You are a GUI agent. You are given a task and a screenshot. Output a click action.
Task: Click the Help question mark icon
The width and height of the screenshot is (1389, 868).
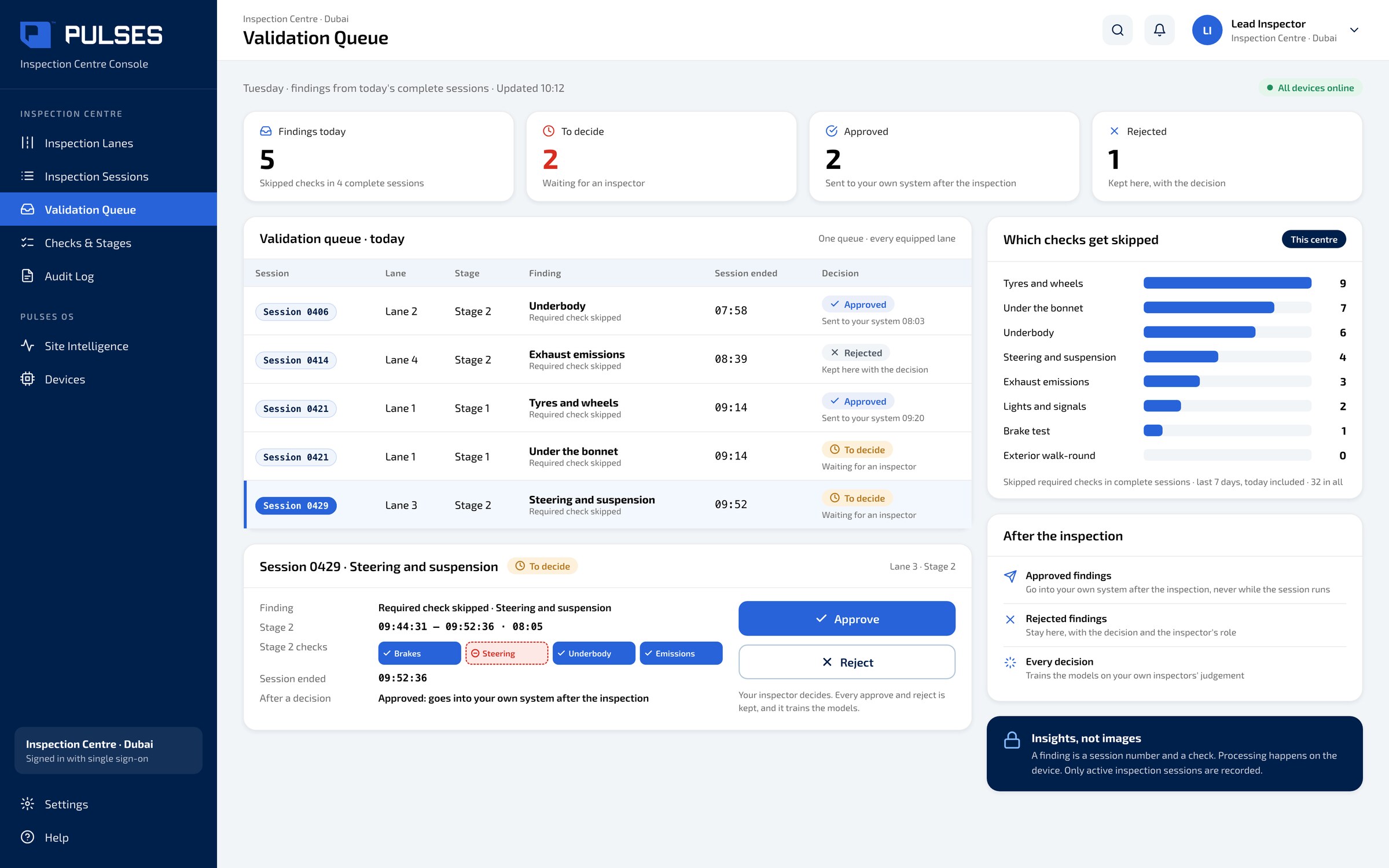(x=27, y=837)
